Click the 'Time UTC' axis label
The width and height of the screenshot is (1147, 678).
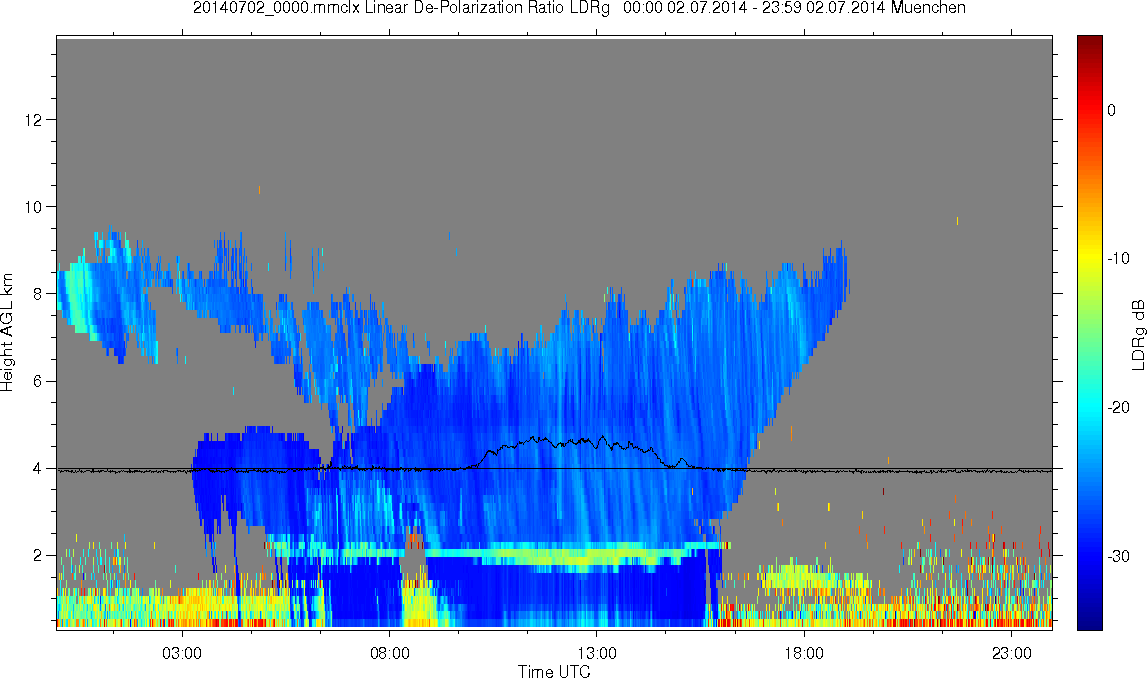(554, 671)
